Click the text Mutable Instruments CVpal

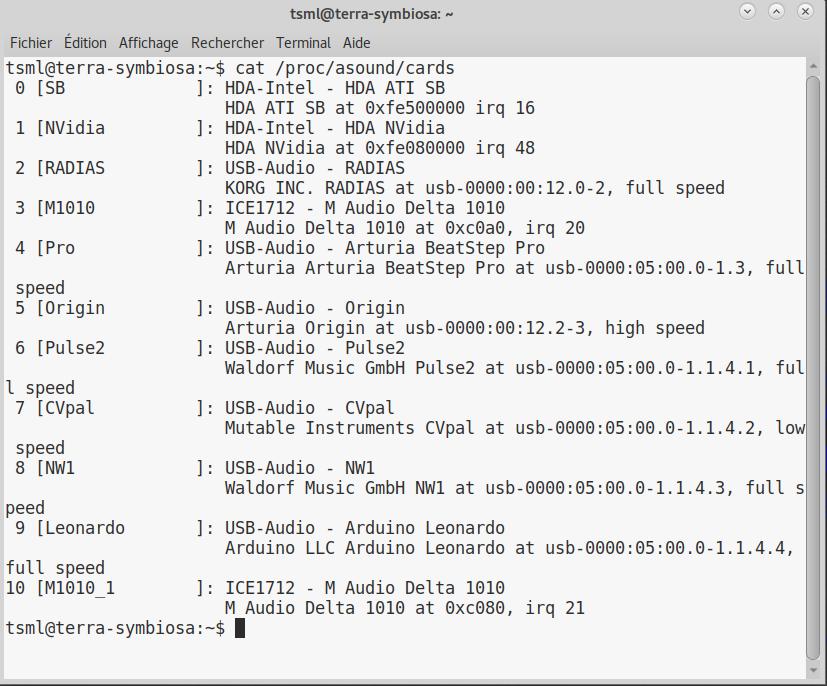pyautogui.click(x=350, y=428)
